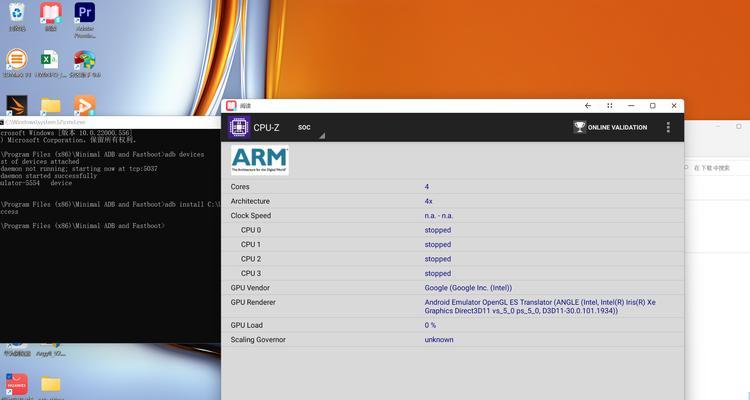
Task: Click the red app icon in window title bar
Action: pos(232,106)
